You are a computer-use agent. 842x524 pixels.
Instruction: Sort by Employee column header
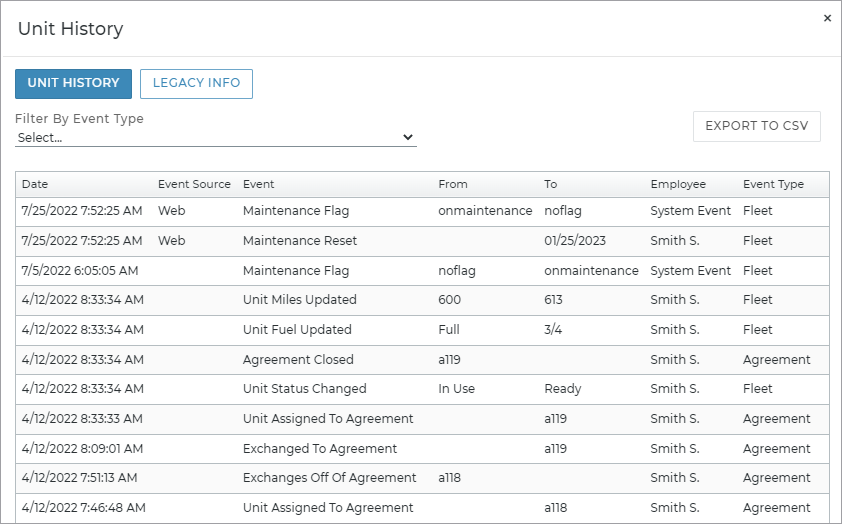click(x=678, y=184)
